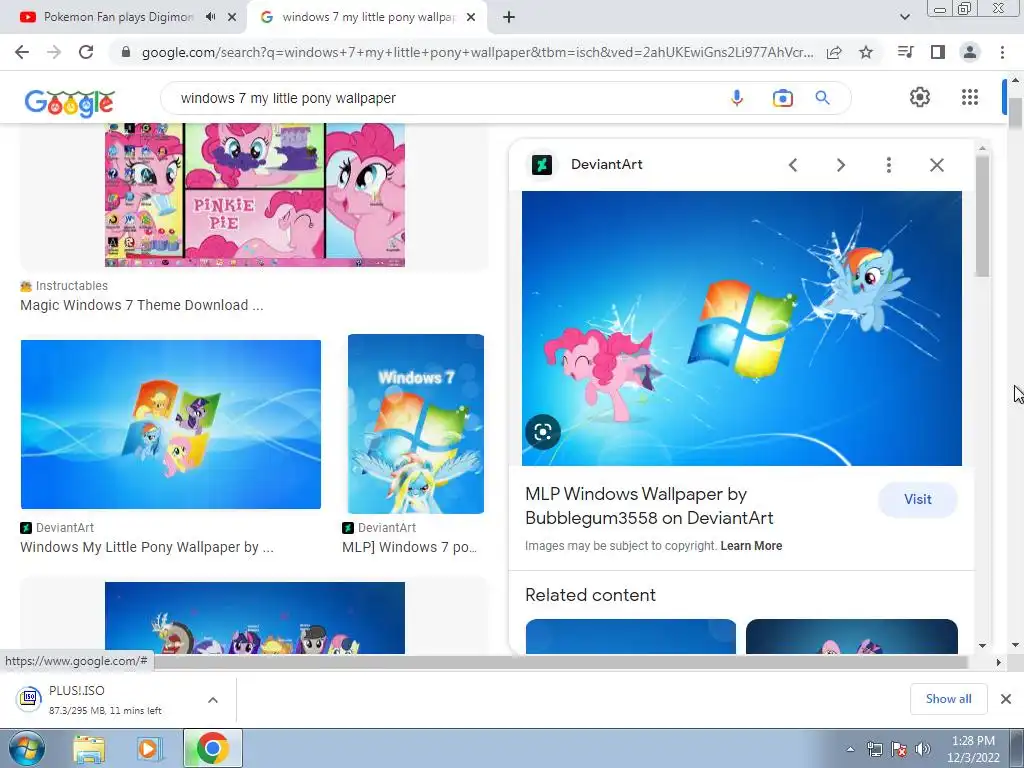Click the preview panel scroll down arrow
The image size is (1024, 768).
982,646
